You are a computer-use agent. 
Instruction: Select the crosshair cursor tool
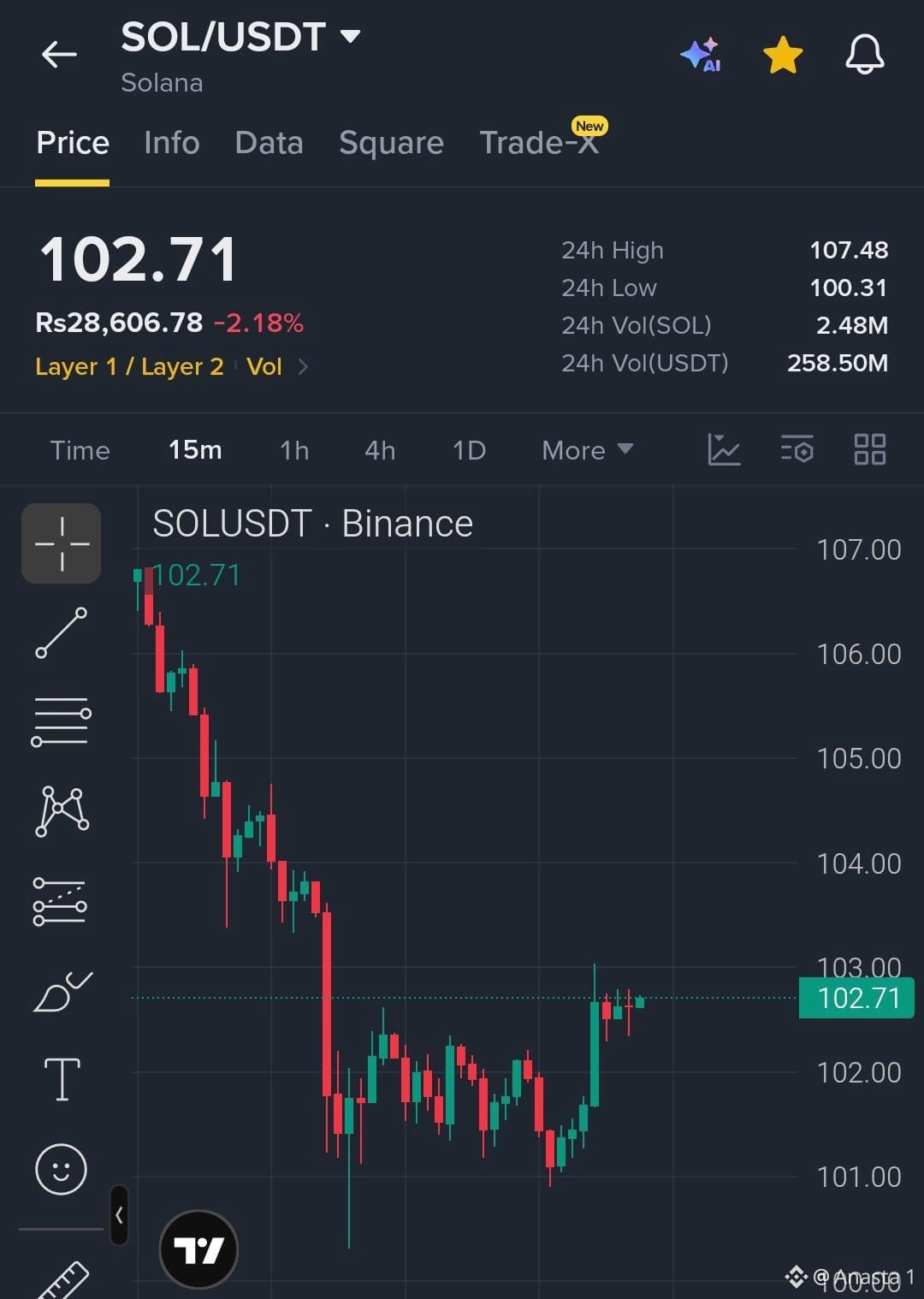click(62, 543)
